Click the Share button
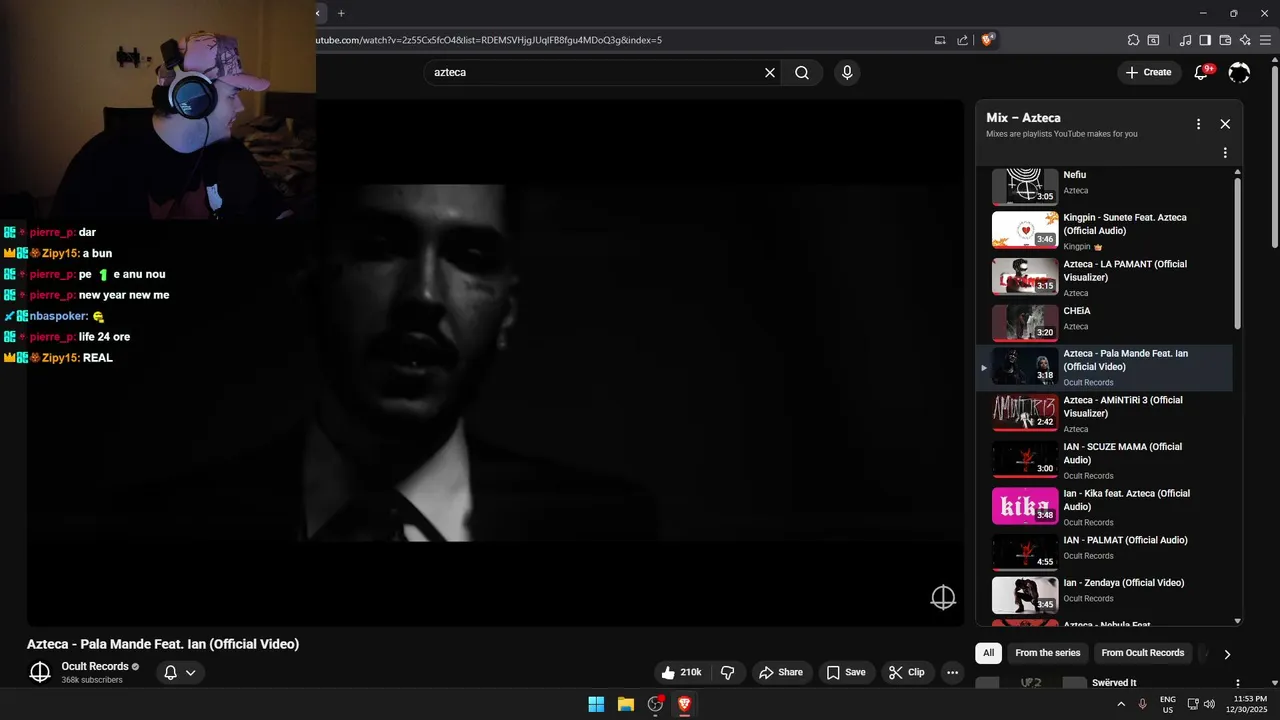 (x=780, y=672)
